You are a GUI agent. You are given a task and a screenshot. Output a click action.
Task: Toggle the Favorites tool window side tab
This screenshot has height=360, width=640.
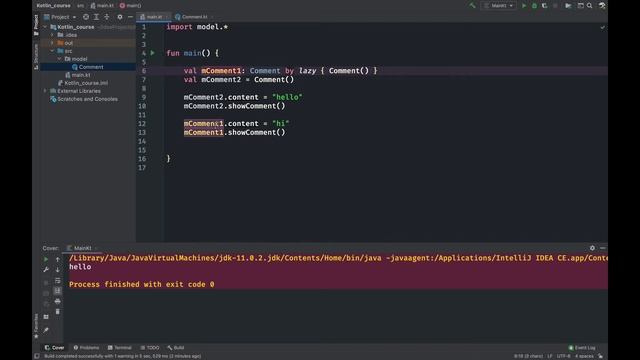[36, 326]
